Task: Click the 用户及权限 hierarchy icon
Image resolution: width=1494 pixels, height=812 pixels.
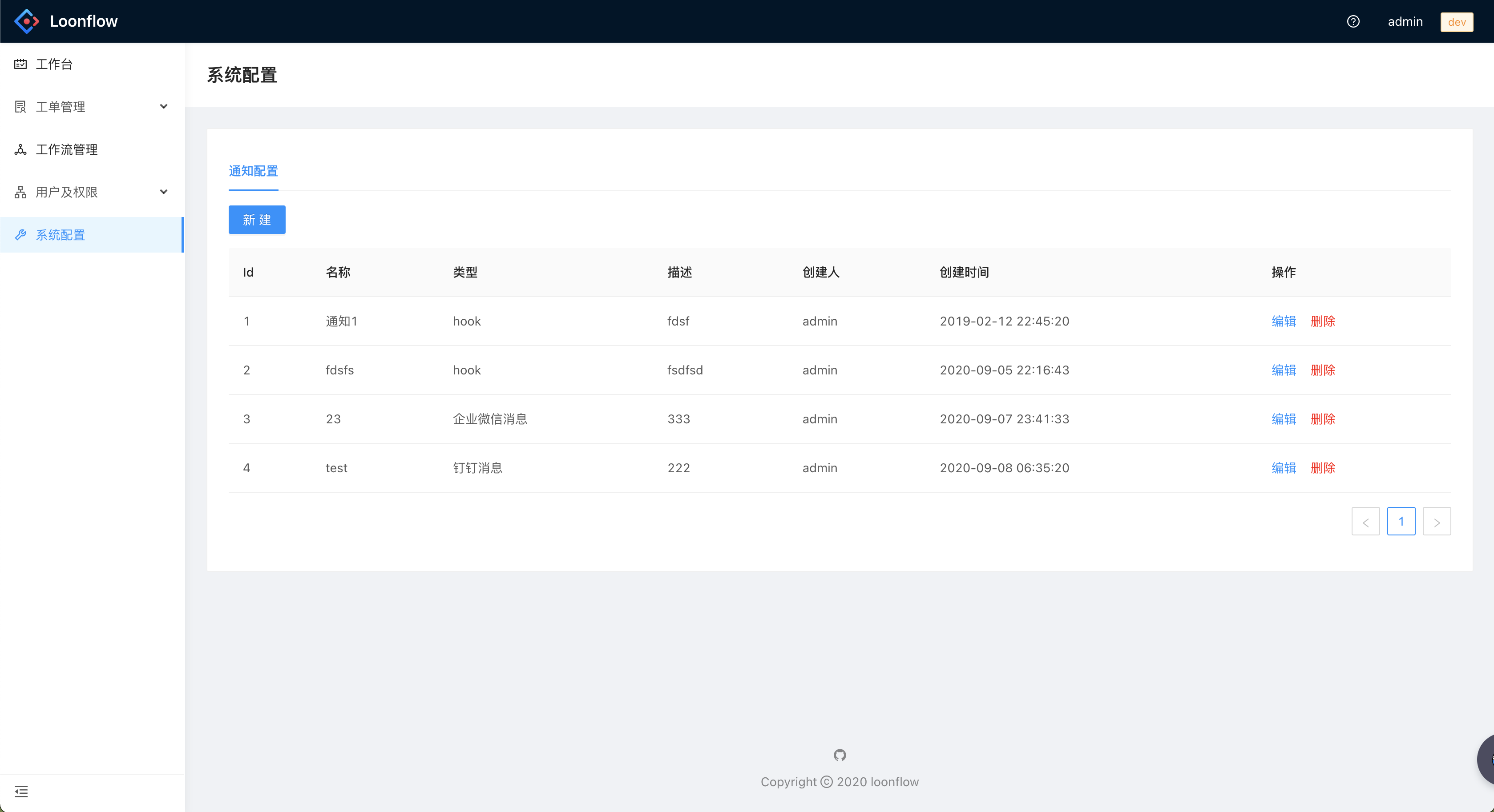Action: [20, 192]
